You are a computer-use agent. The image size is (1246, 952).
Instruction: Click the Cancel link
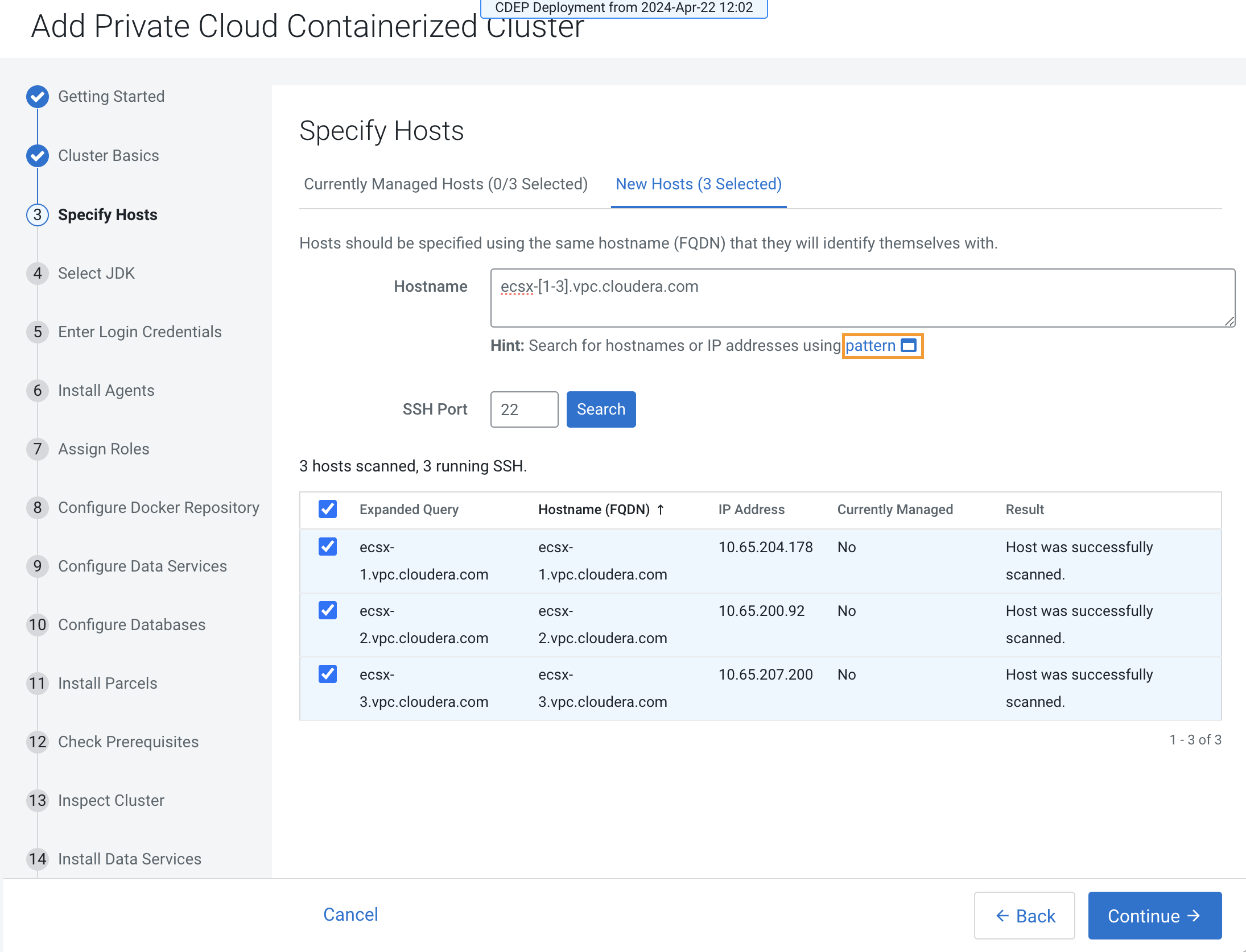[x=350, y=914]
